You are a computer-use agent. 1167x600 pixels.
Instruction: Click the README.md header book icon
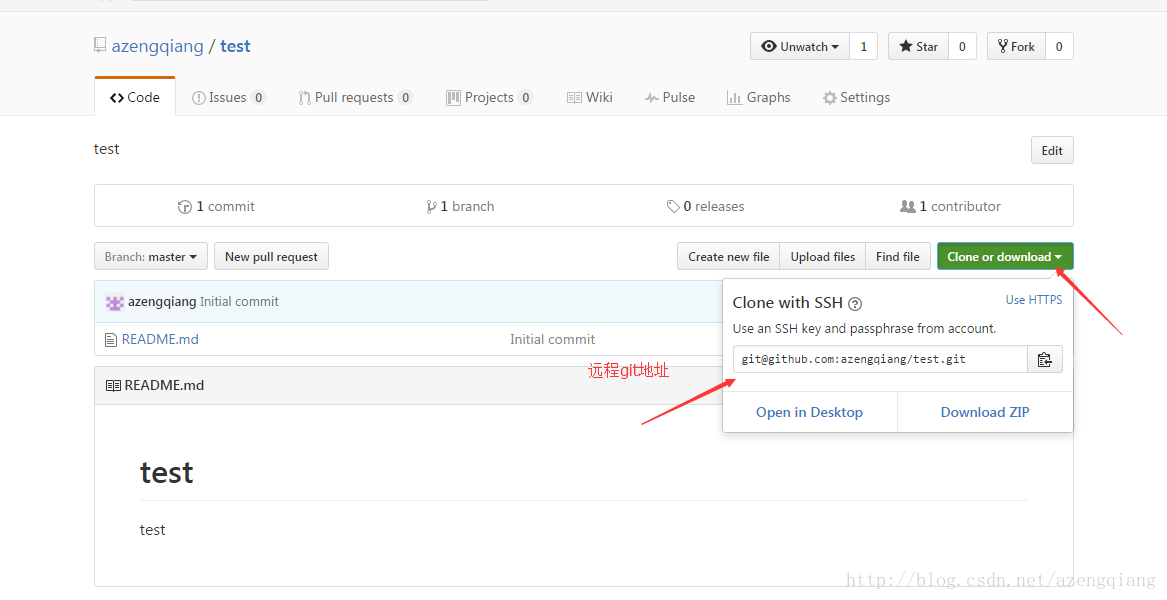(113, 386)
